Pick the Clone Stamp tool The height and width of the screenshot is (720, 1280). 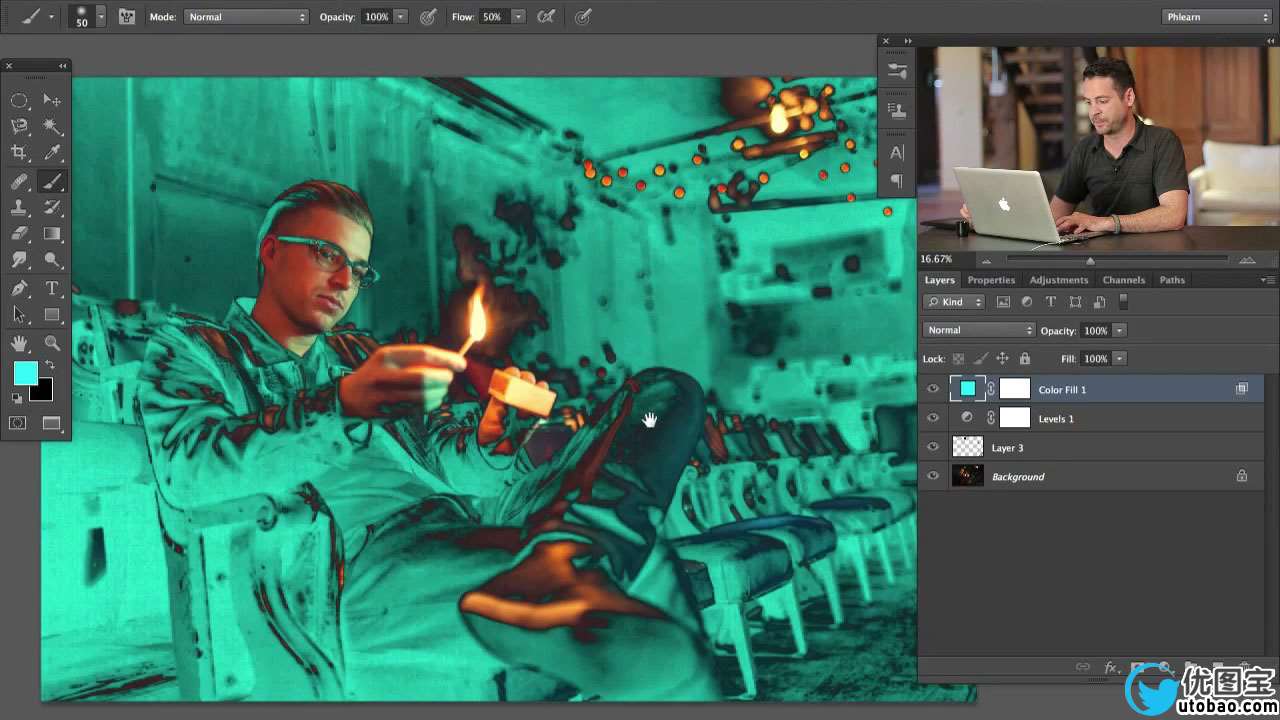(x=19, y=207)
